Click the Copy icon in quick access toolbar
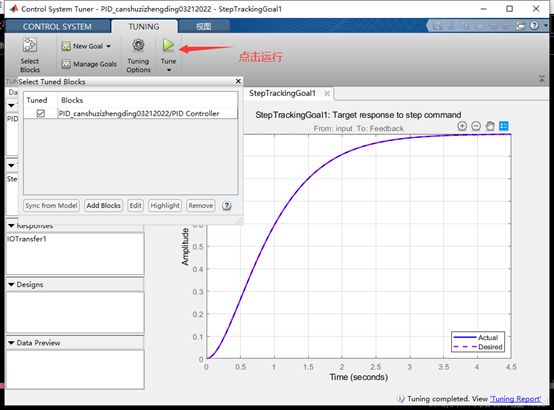554x410 pixels. 465,26
